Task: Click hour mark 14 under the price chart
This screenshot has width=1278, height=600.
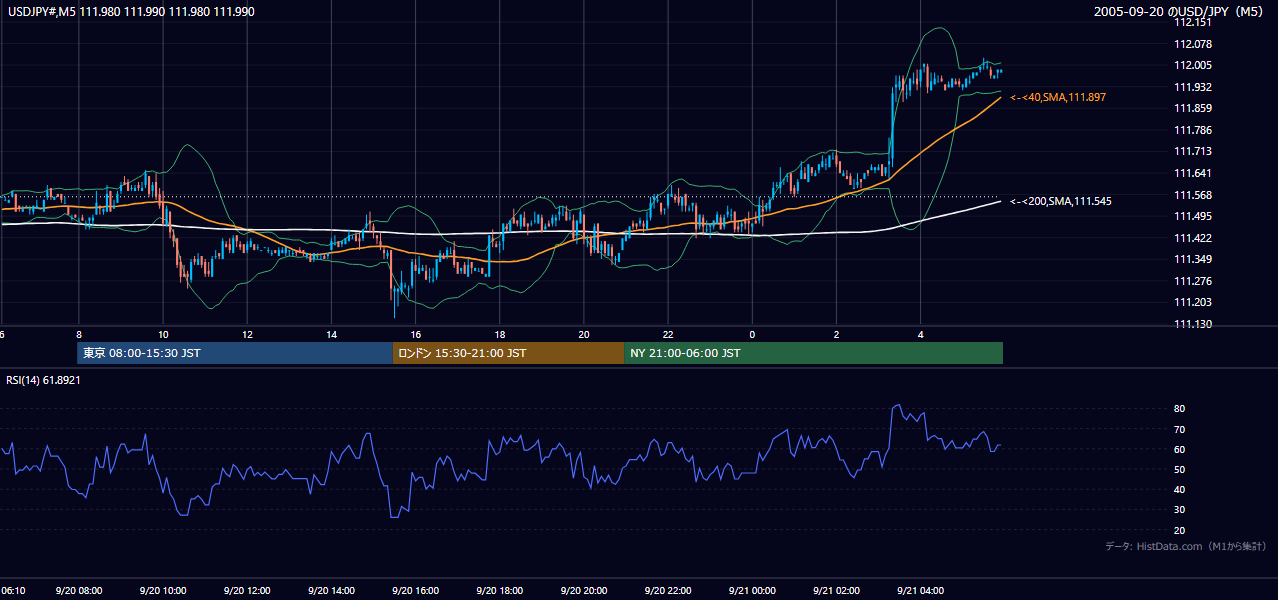Action: pos(331,335)
